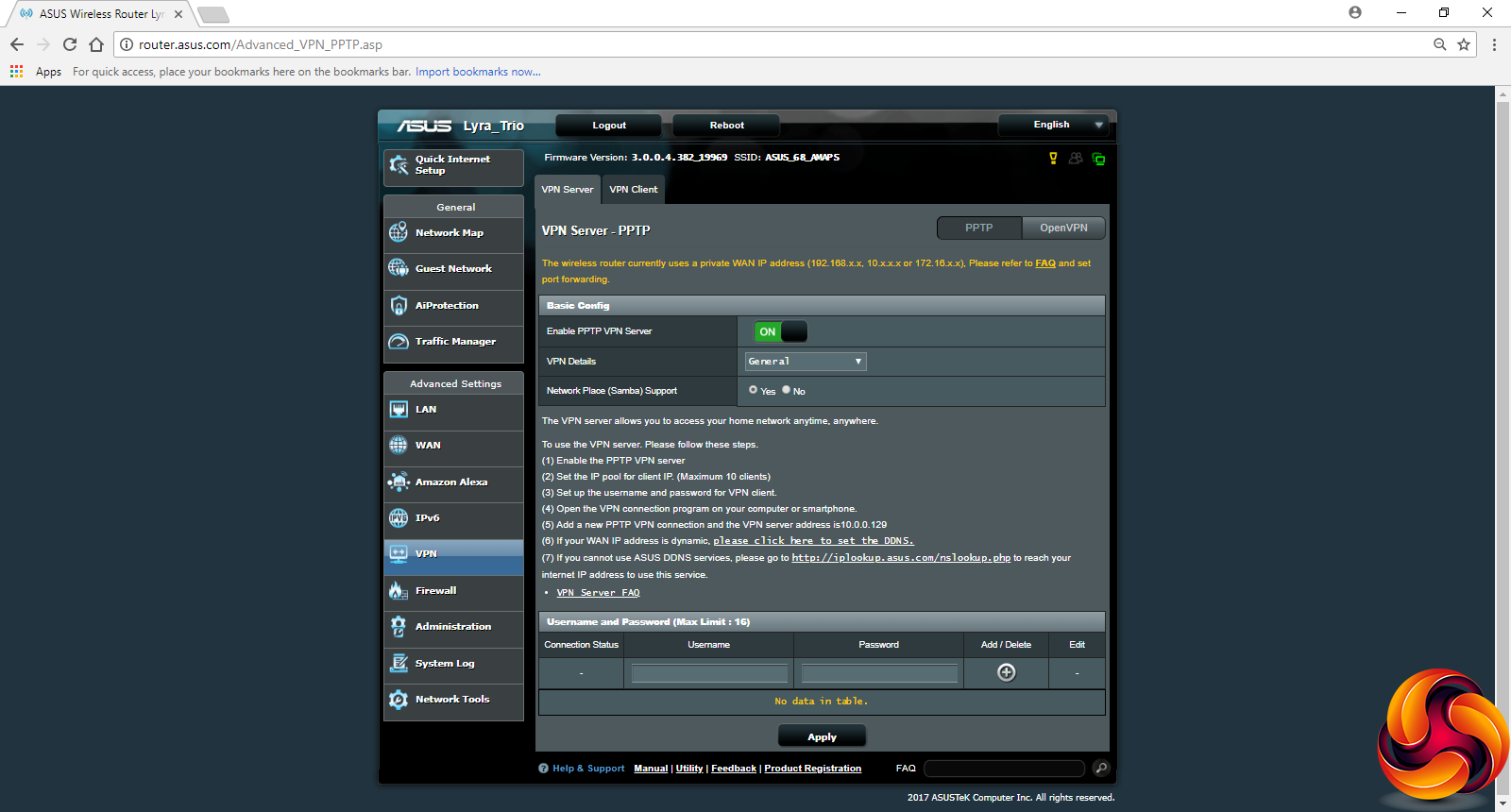Open AiProtection shield icon in sidebar
The width and height of the screenshot is (1511, 812).
[x=399, y=305]
